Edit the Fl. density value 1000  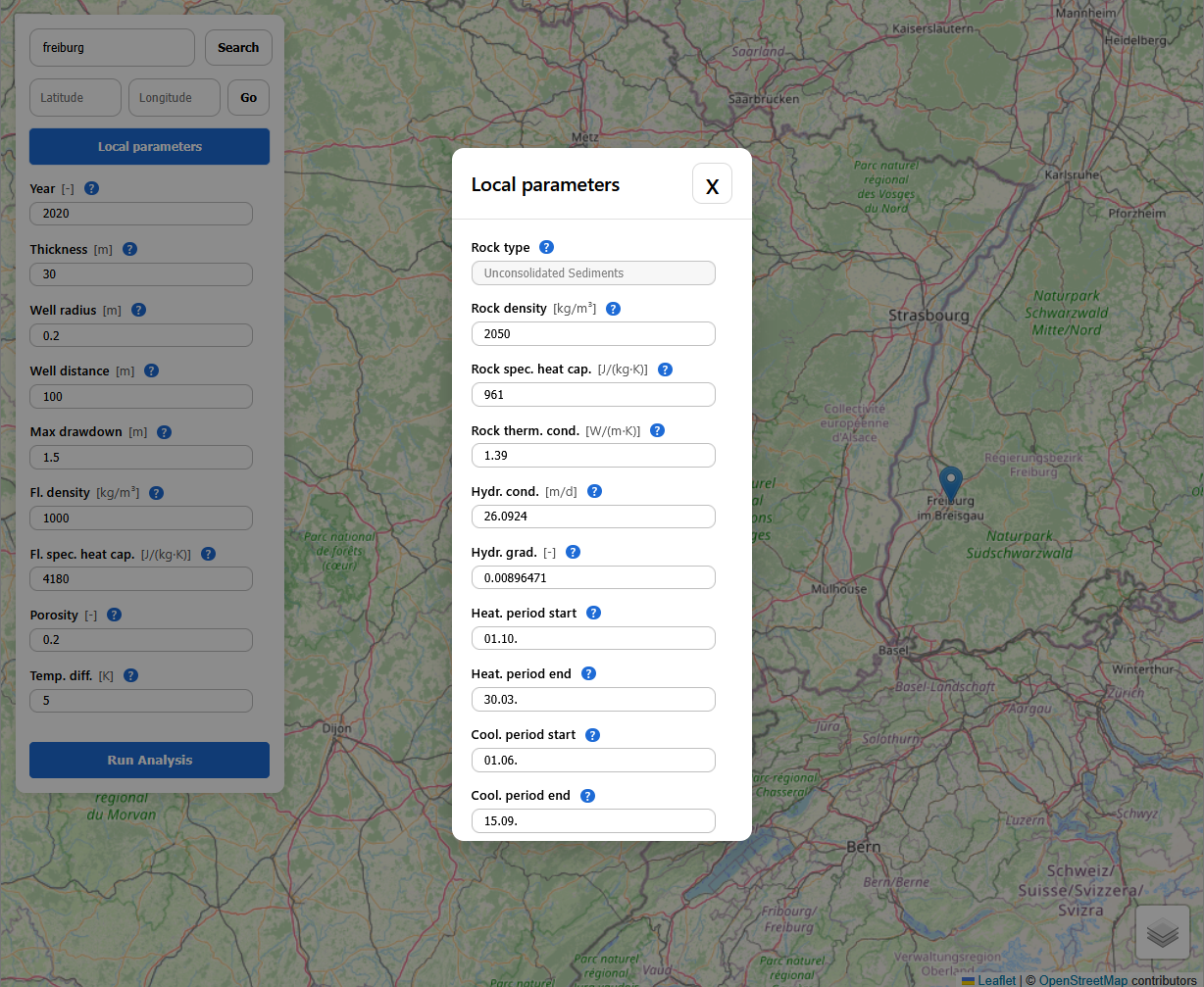coord(141,518)
